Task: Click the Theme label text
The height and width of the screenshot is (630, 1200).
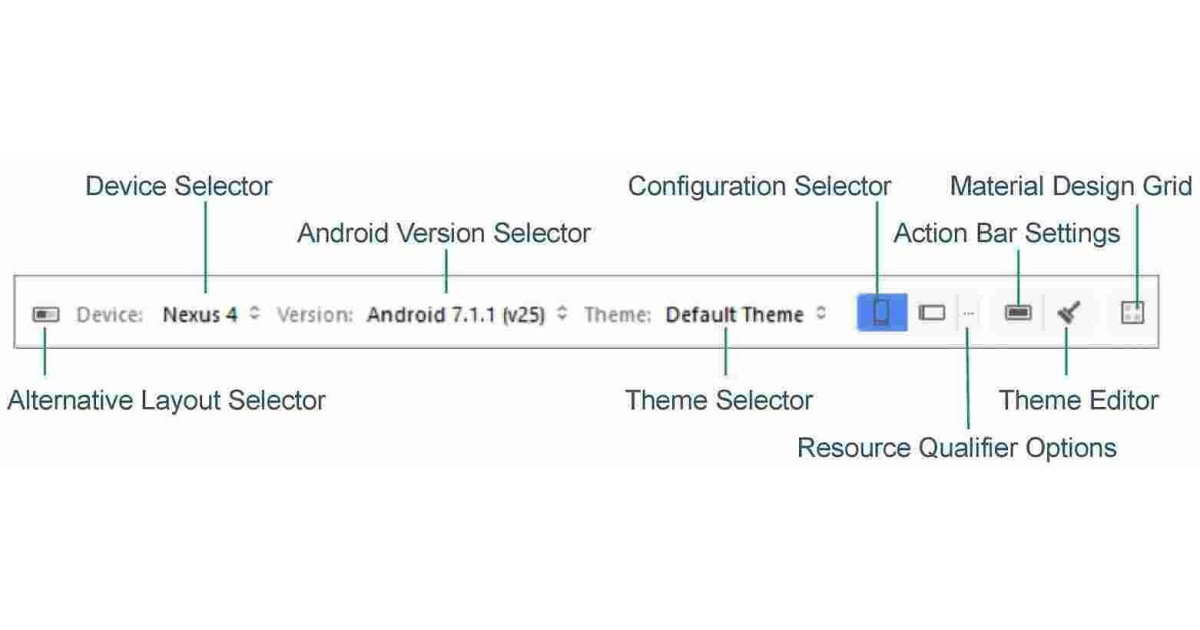Action: (x=617, y=313)
